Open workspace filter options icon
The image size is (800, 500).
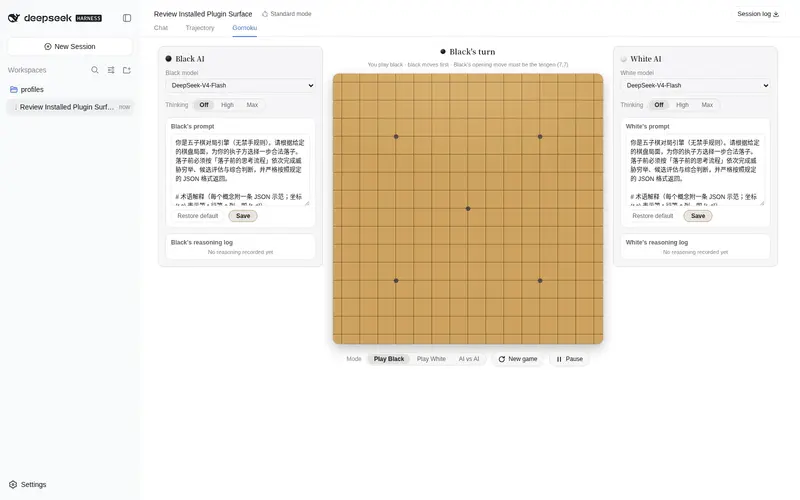click(111, 70)
